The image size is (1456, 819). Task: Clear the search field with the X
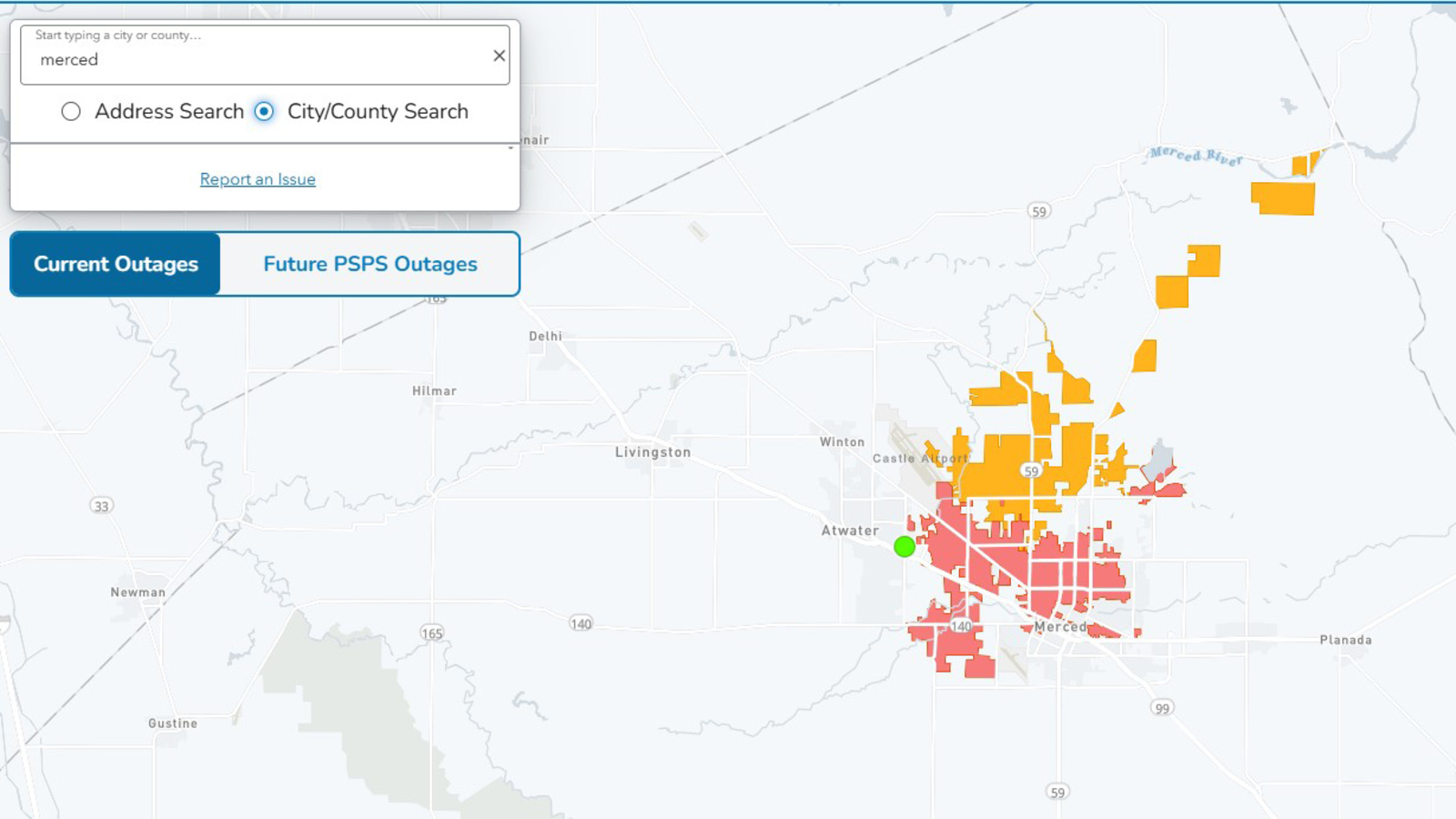(x=499, y=56)
